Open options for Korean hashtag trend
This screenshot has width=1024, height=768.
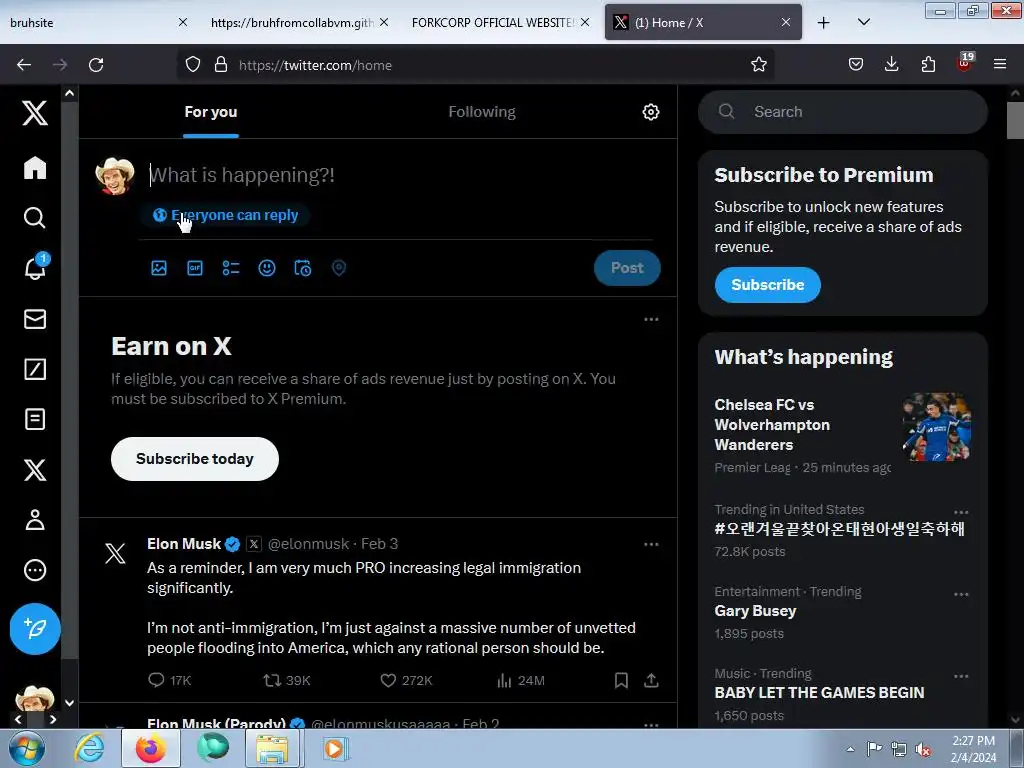pos(961,513)
